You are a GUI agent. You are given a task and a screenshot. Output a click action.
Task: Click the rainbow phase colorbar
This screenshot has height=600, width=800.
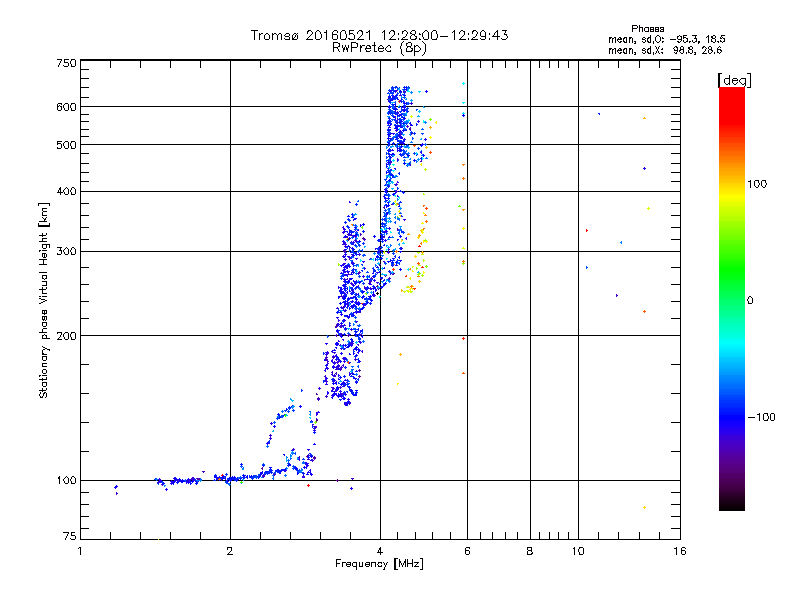tap(732, 298)
